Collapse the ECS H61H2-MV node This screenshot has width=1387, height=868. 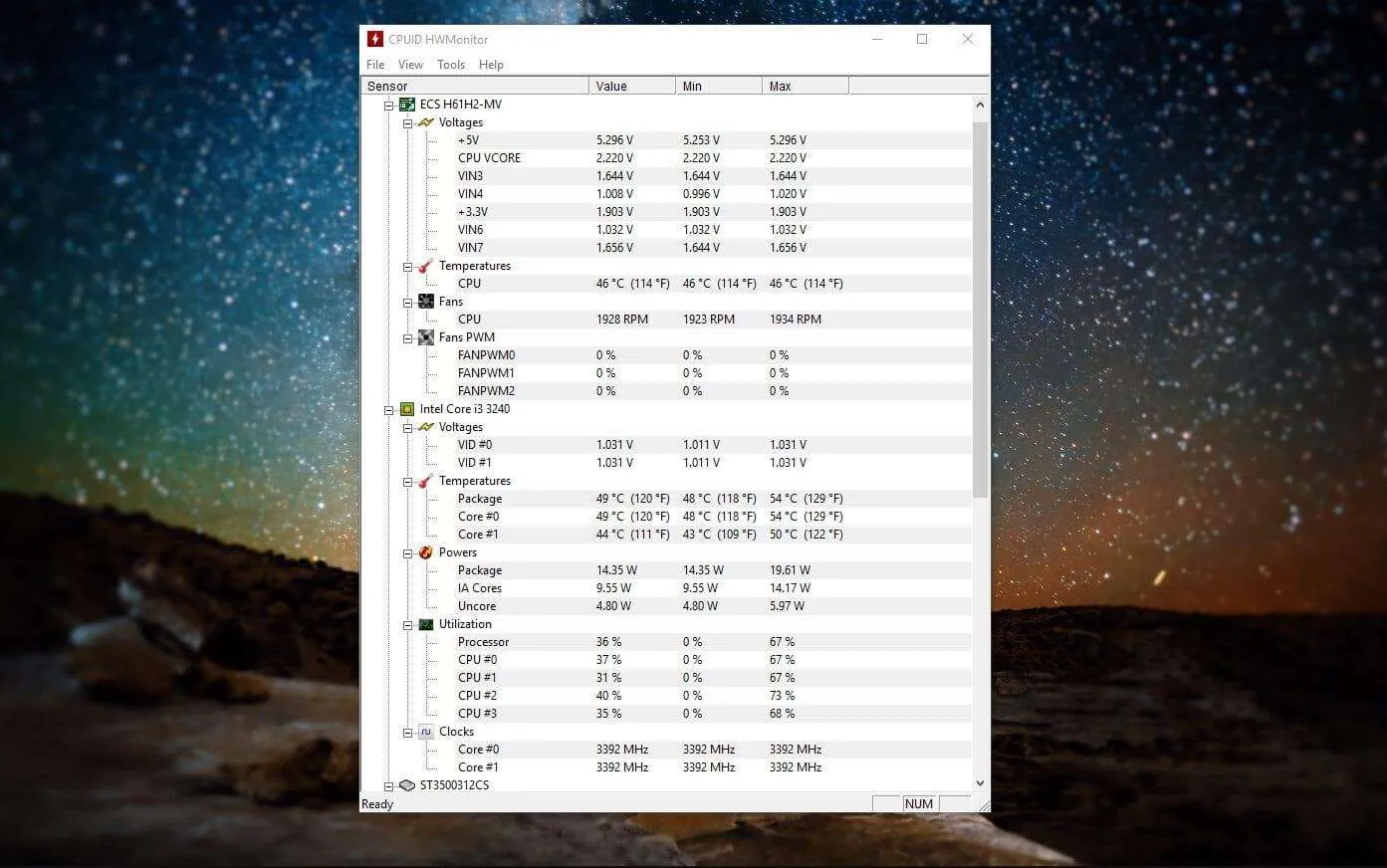click(x=388, y=105)
